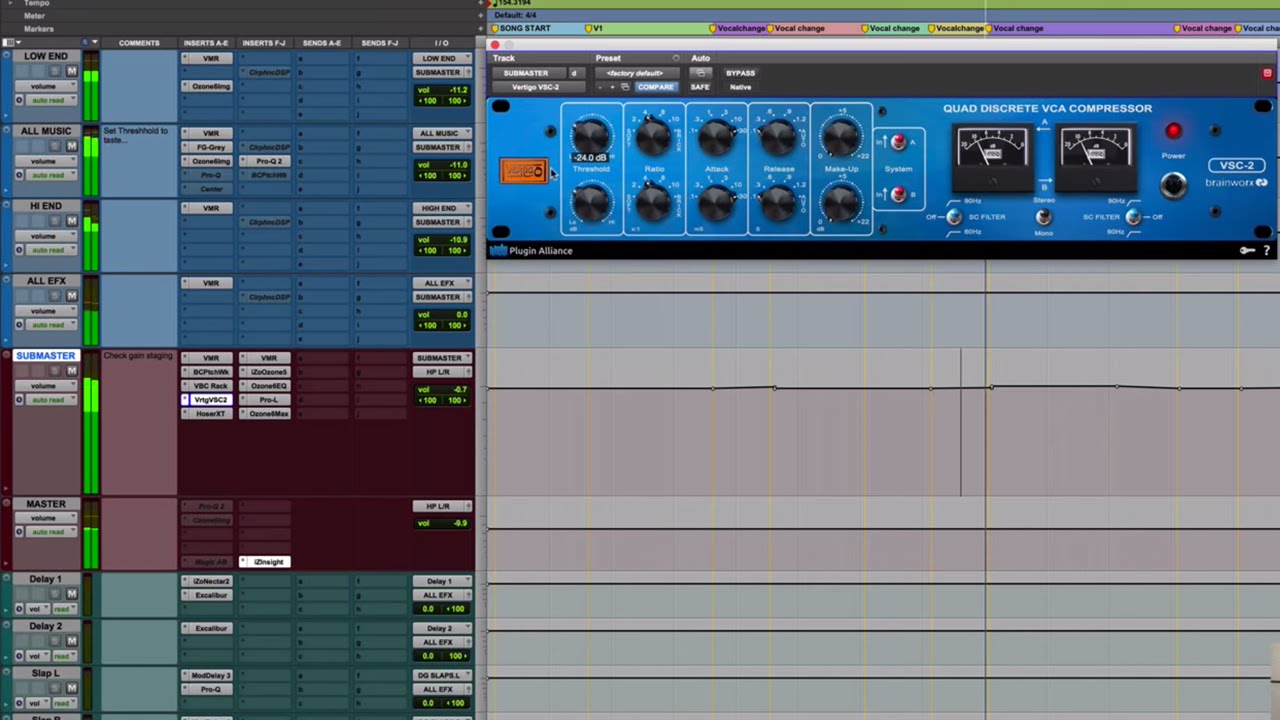
Task: Solo the LOW END track
Action: coord(56,71)
